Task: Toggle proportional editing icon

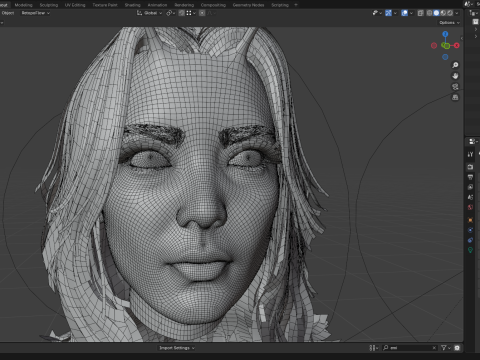Action: click(202, 13)
